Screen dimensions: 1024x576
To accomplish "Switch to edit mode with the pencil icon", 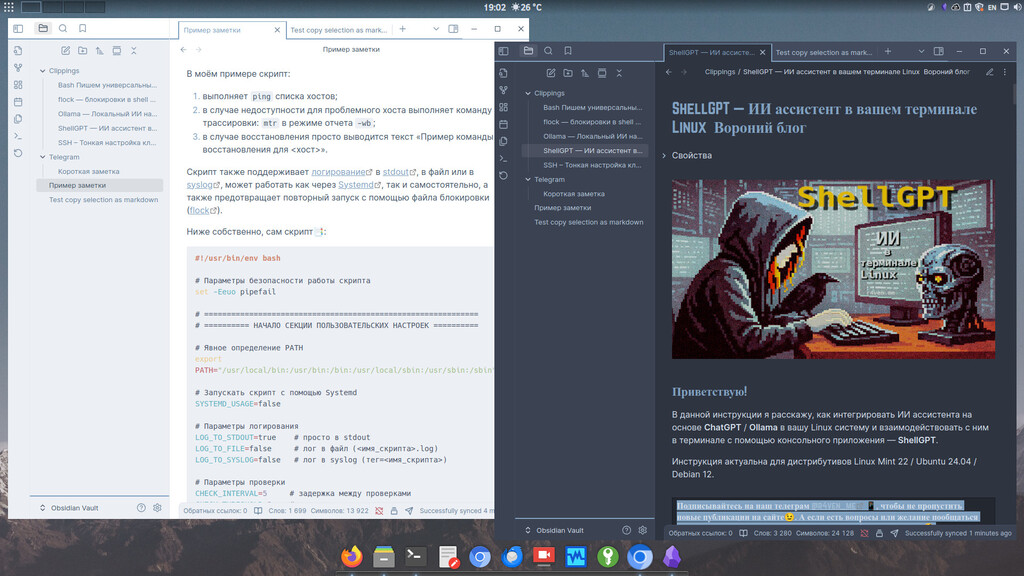I will (990, 72).
